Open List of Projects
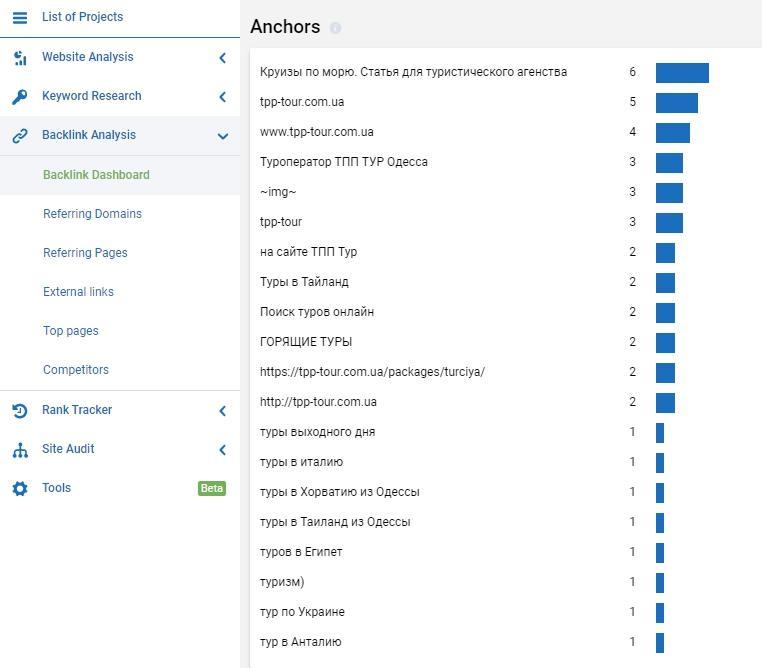Screen dimensions: 762x668 point(82,17)
